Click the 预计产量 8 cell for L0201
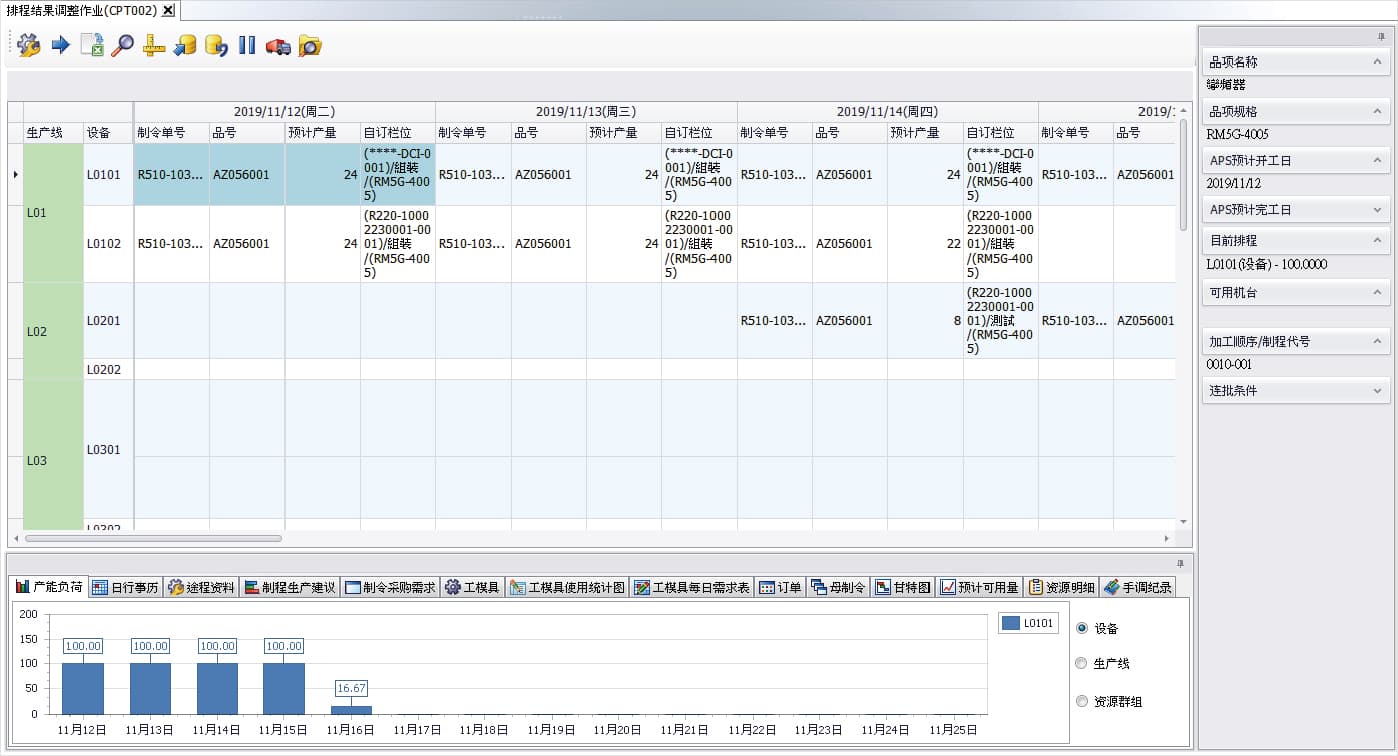This screenshot has width=1398, height=756. [925, 320]
